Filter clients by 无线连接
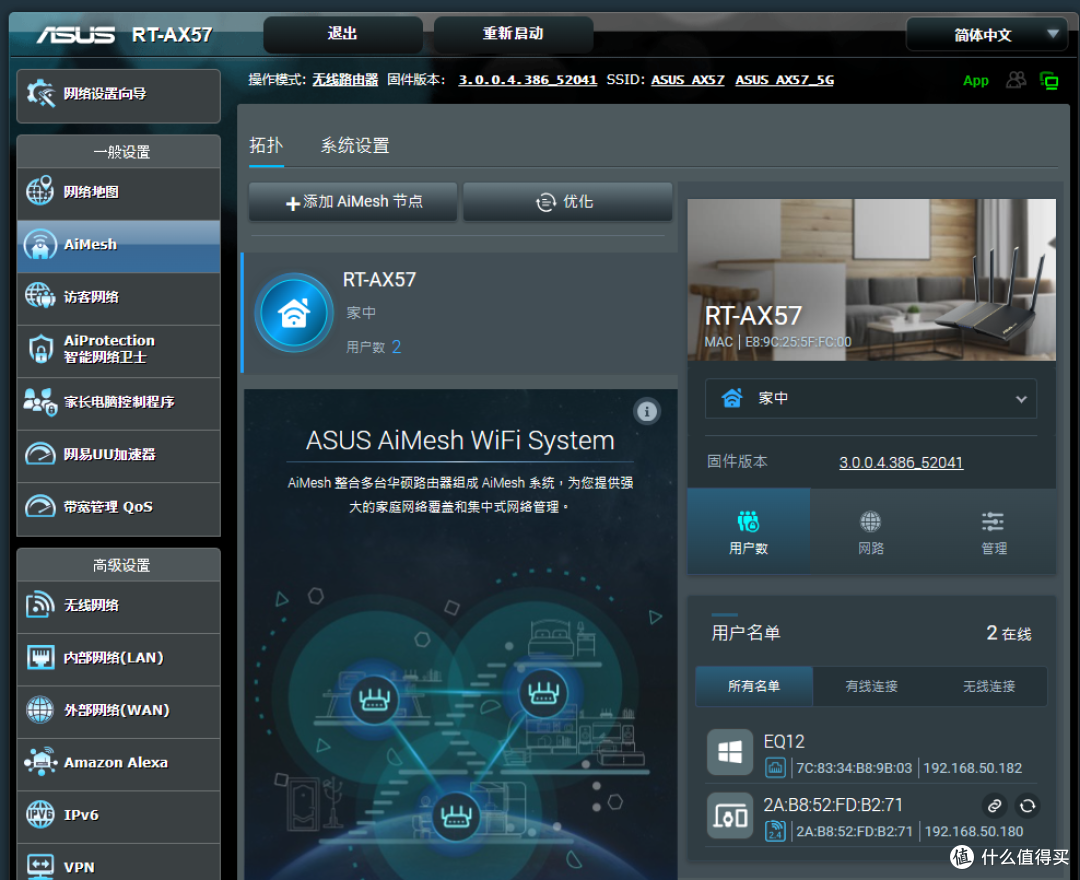This screenshot has width=1080, height=880. (988, 686)
